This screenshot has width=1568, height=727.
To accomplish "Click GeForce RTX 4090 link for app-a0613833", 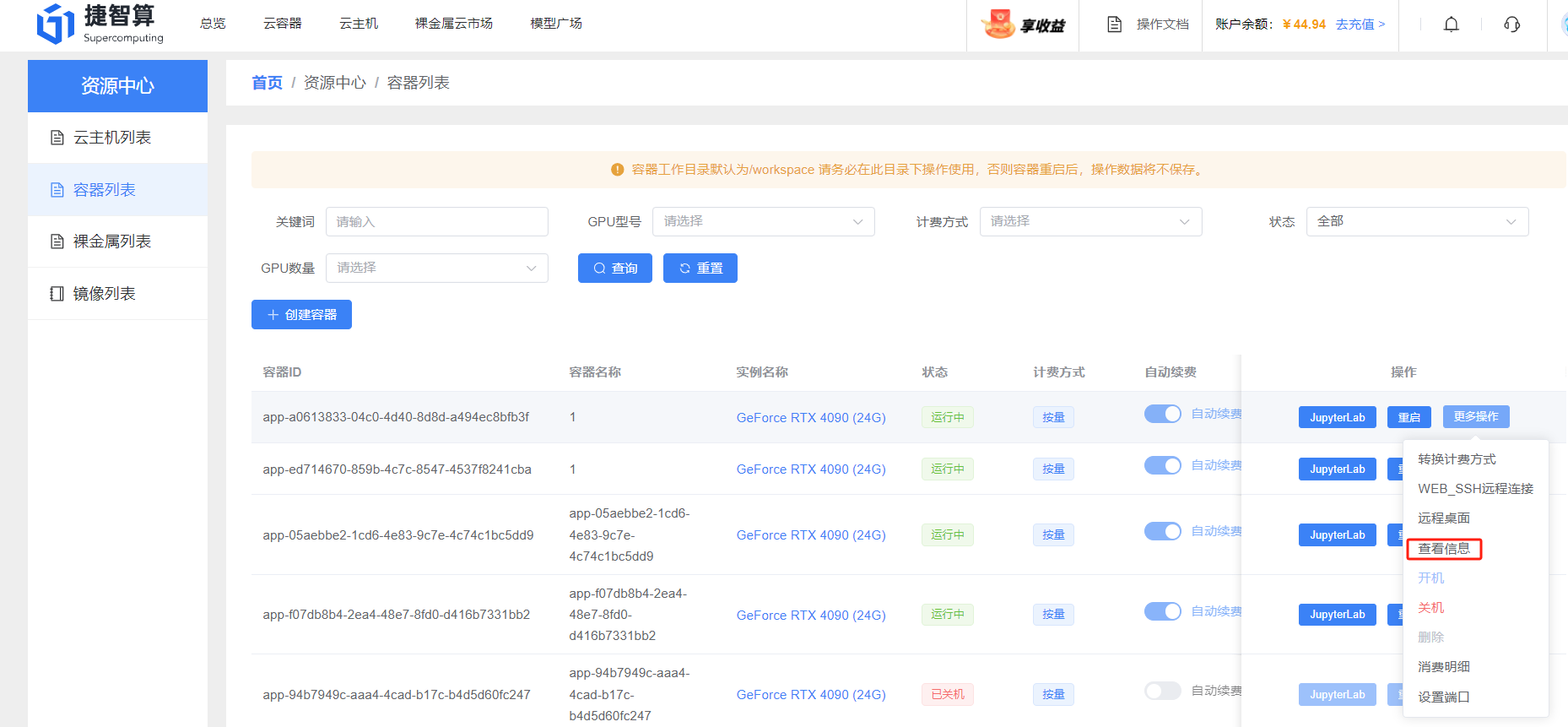I will [x=811, y=417].
